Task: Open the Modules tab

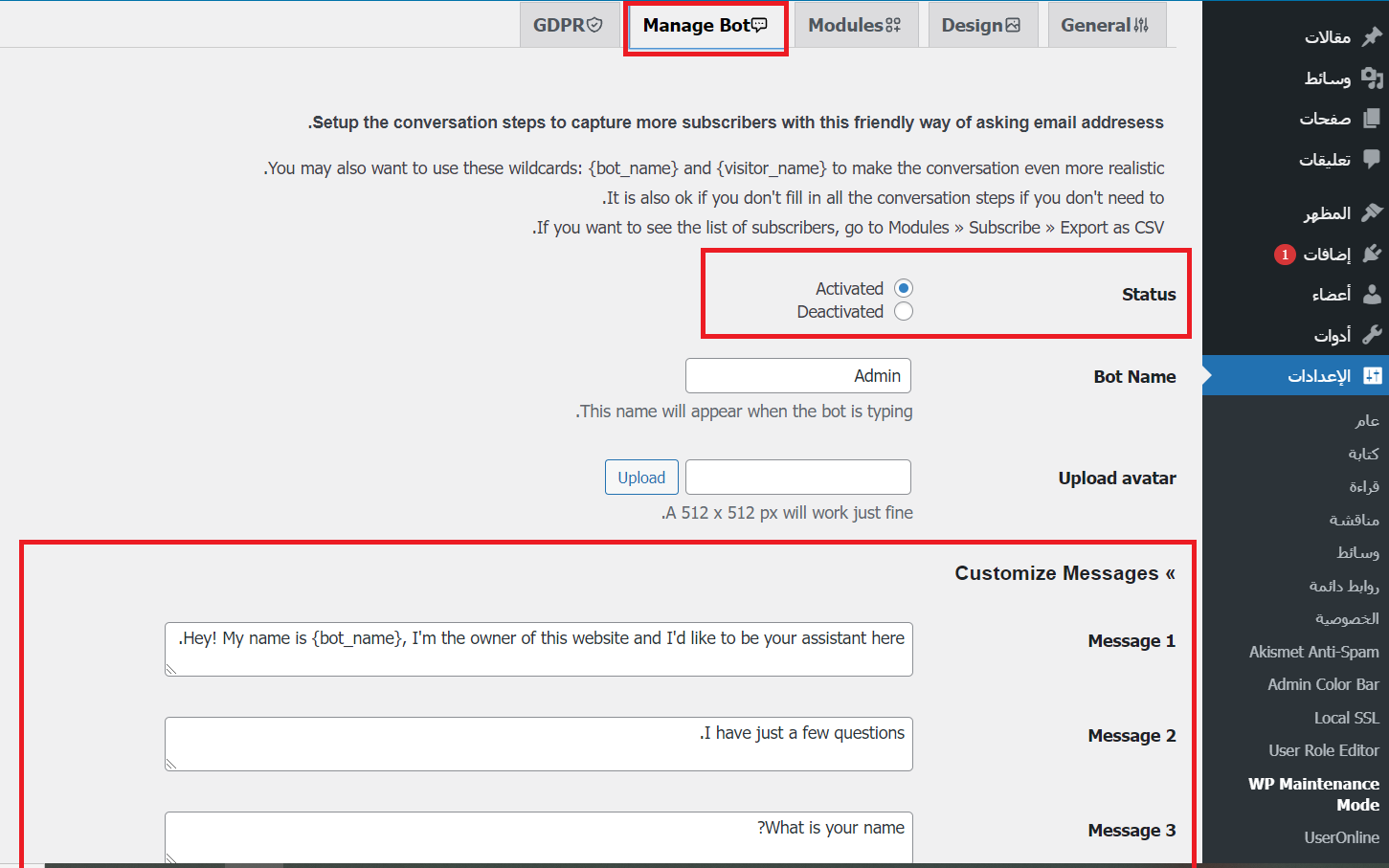Action: tap(855, 26)
